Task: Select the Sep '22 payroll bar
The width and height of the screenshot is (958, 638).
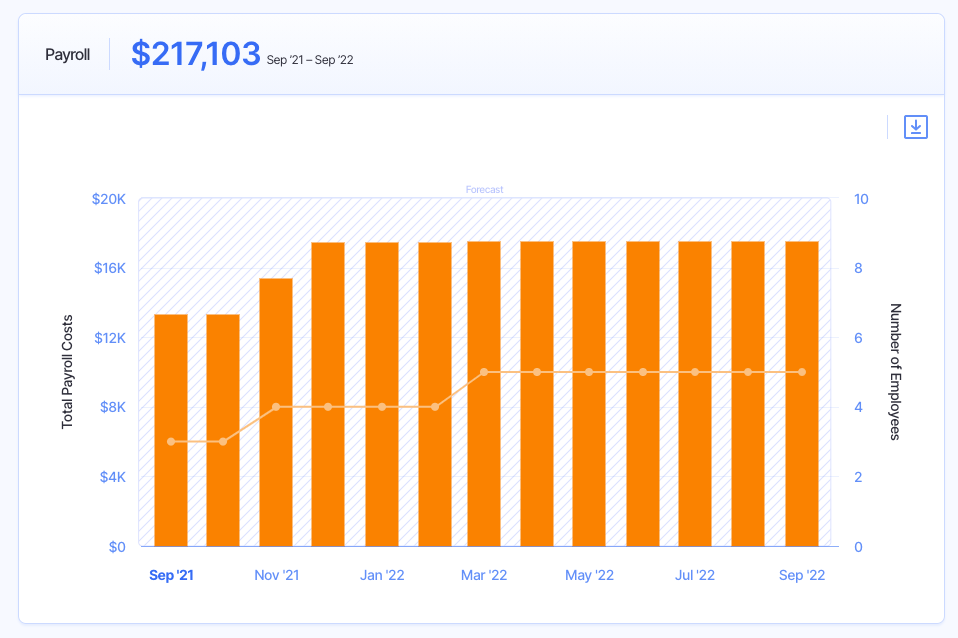Action: (802, 394)
